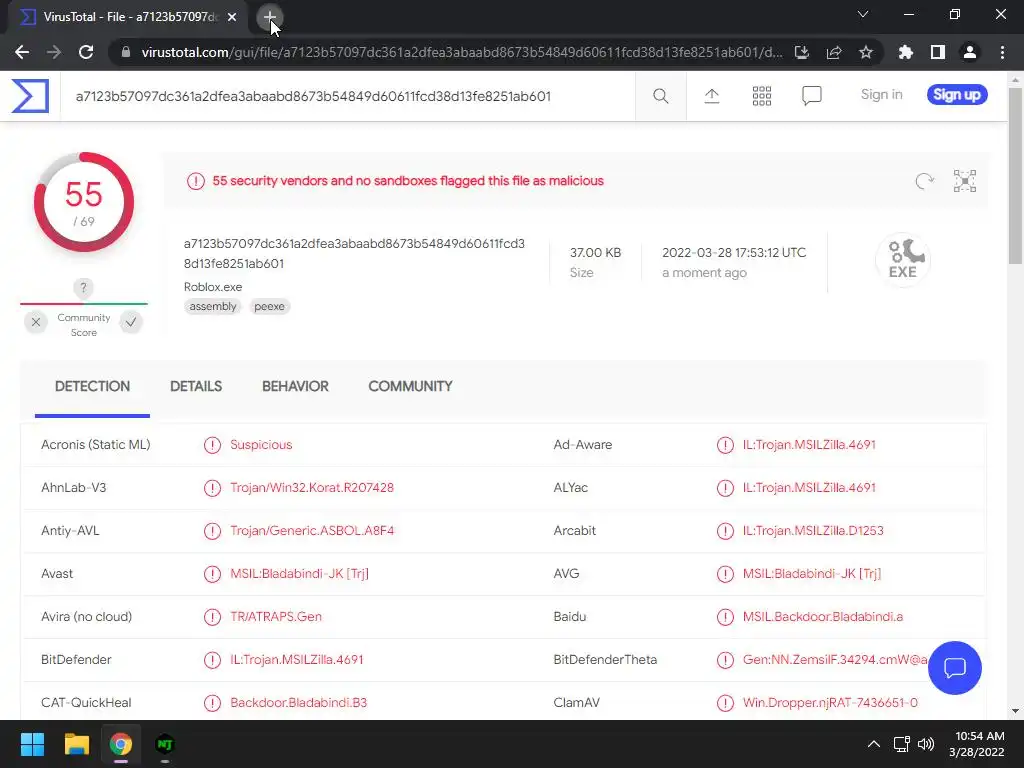Open the notifications comment icon
Image resolution: width=1024 pixels, height=768 pixels.
(811, 96)
